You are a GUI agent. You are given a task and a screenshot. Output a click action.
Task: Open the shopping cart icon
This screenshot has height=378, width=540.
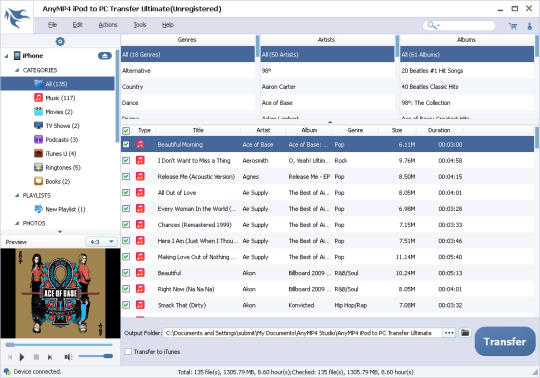click(x=513, y=26)
